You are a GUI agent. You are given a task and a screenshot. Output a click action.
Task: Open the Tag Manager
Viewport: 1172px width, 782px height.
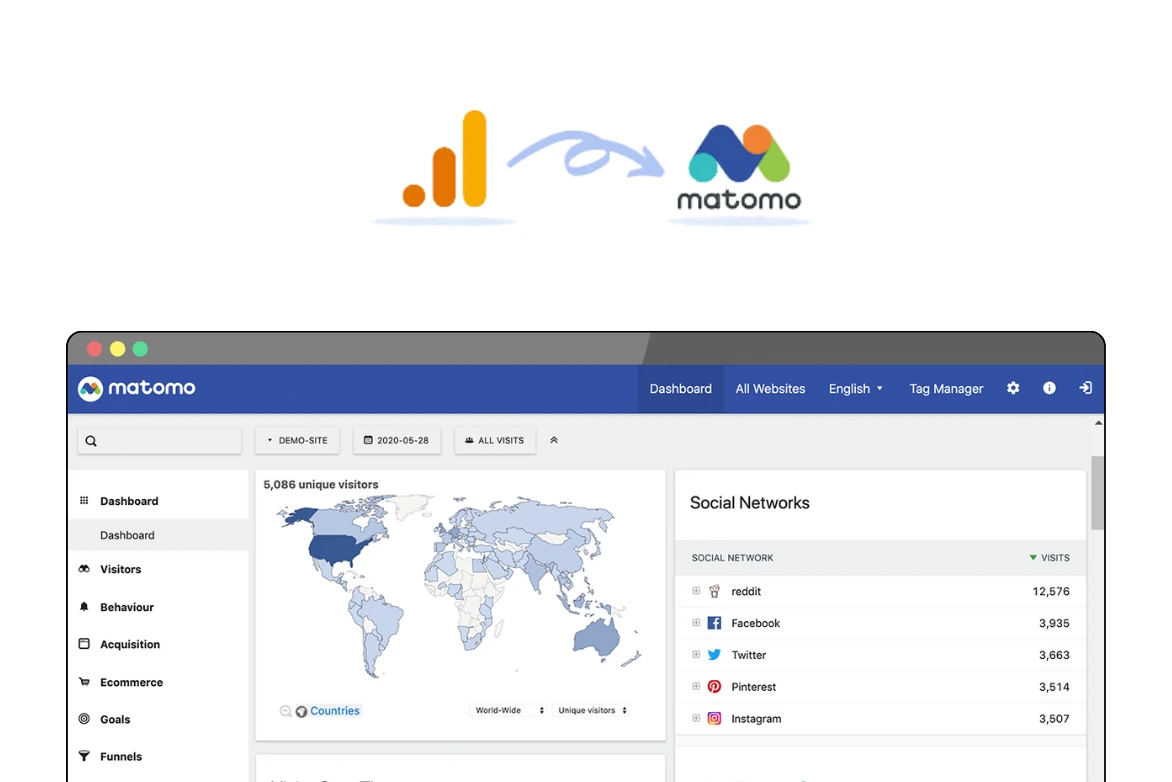(946, 388)
